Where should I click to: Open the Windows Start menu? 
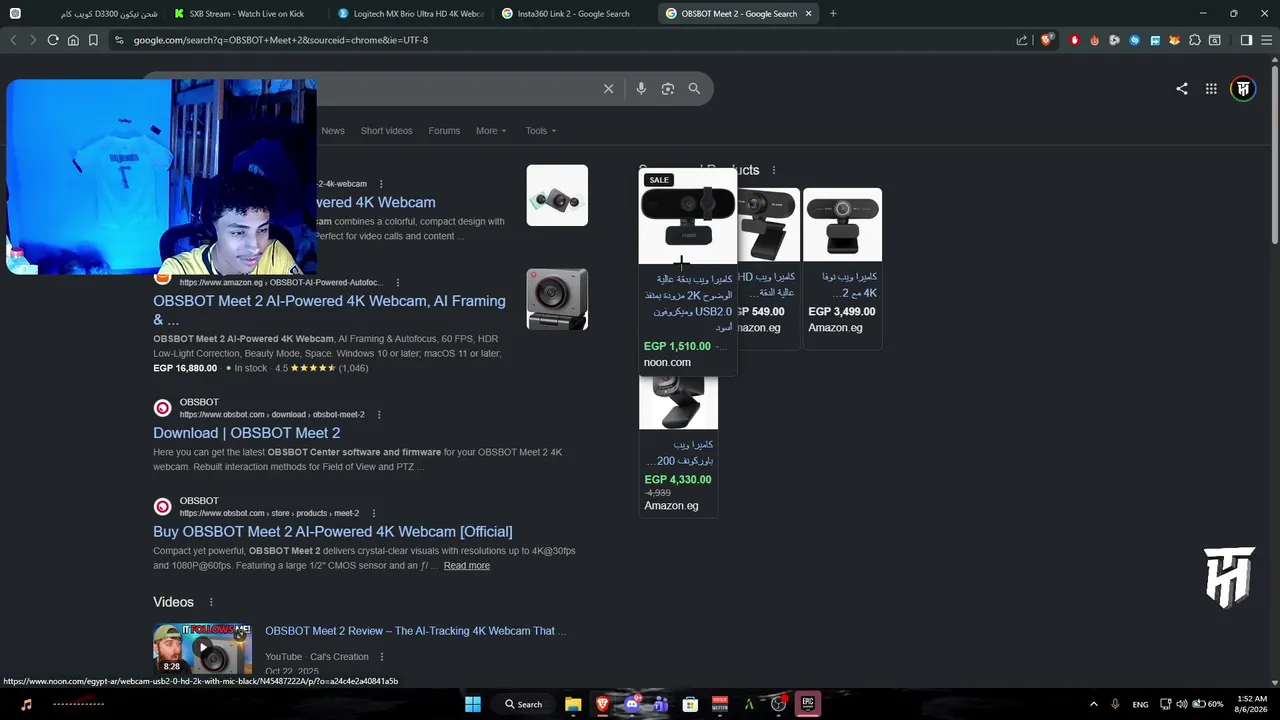[x=473, y=704]
